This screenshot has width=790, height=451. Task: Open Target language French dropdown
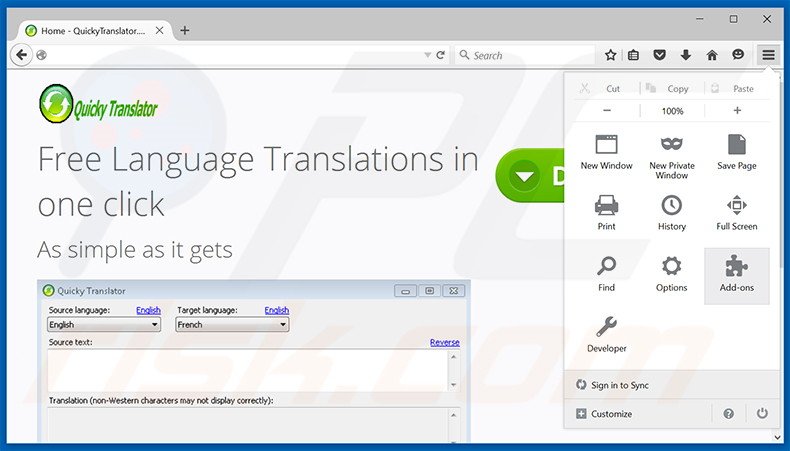(232, 325)
